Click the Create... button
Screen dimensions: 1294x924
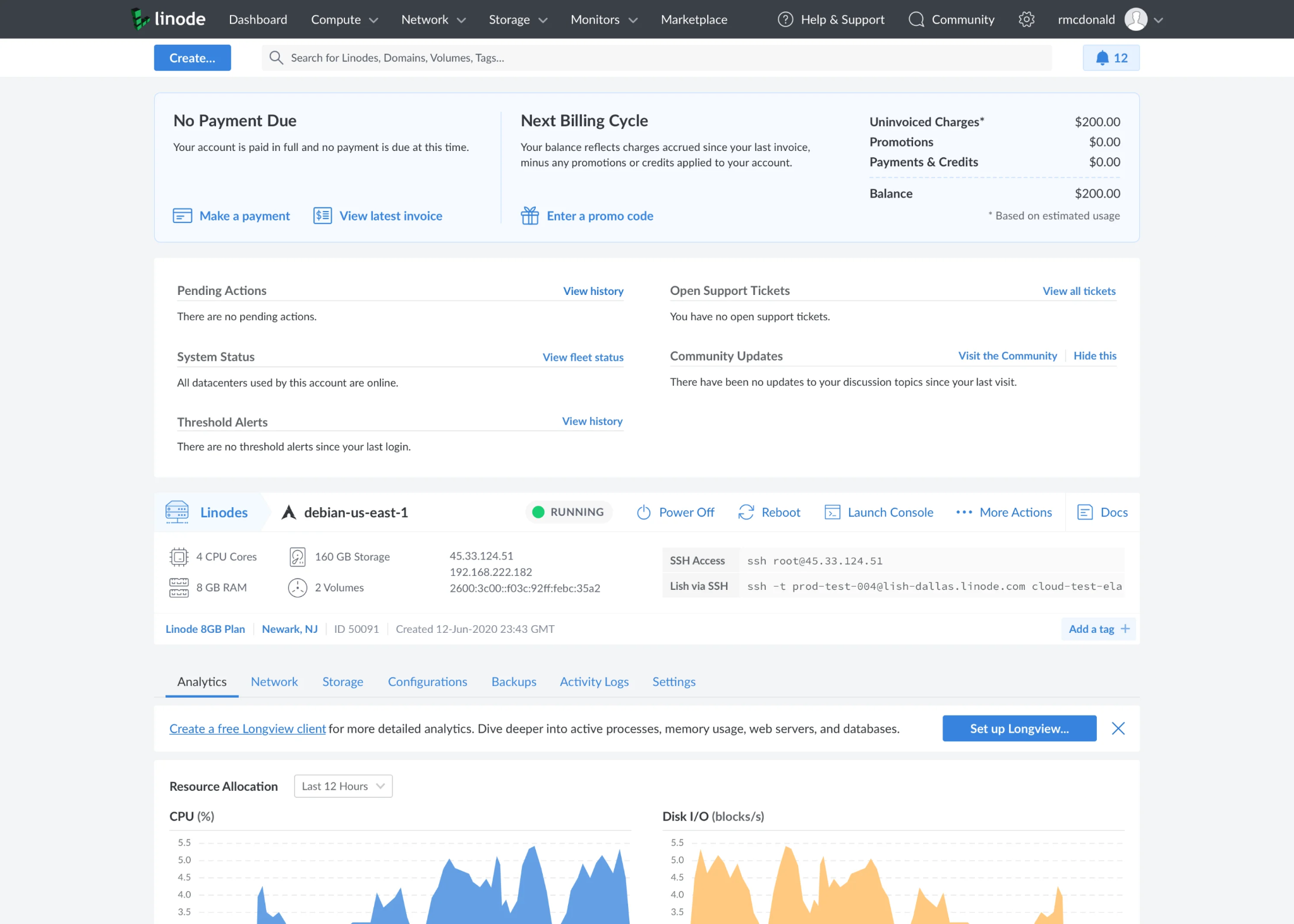point(192,58)
